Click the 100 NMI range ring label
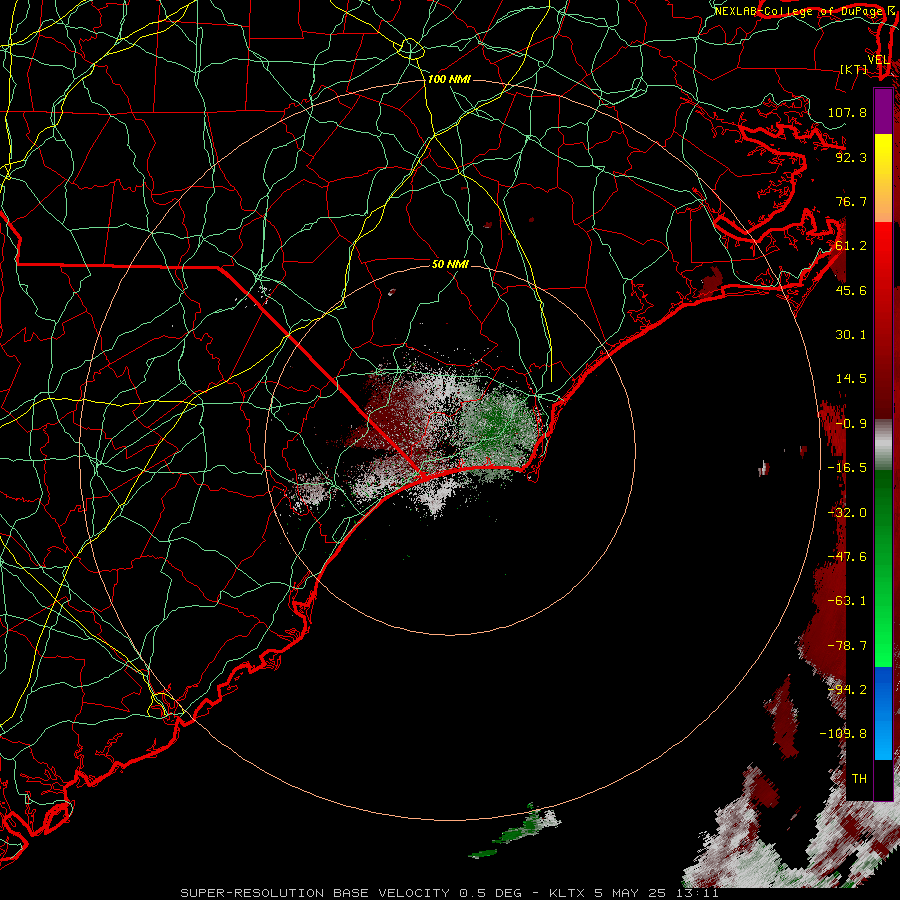 pos(449,79)
